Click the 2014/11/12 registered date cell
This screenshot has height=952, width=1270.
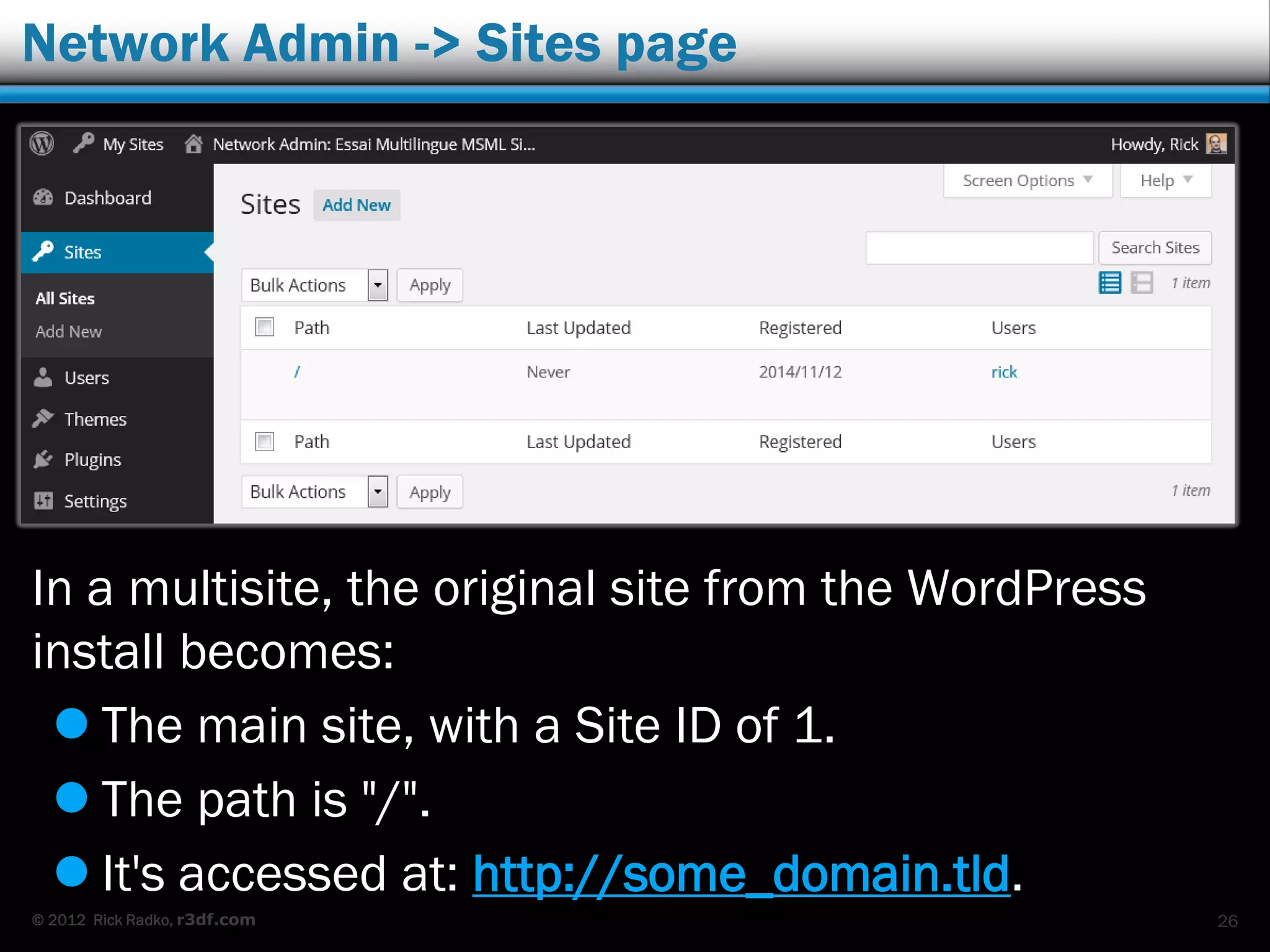801,372
